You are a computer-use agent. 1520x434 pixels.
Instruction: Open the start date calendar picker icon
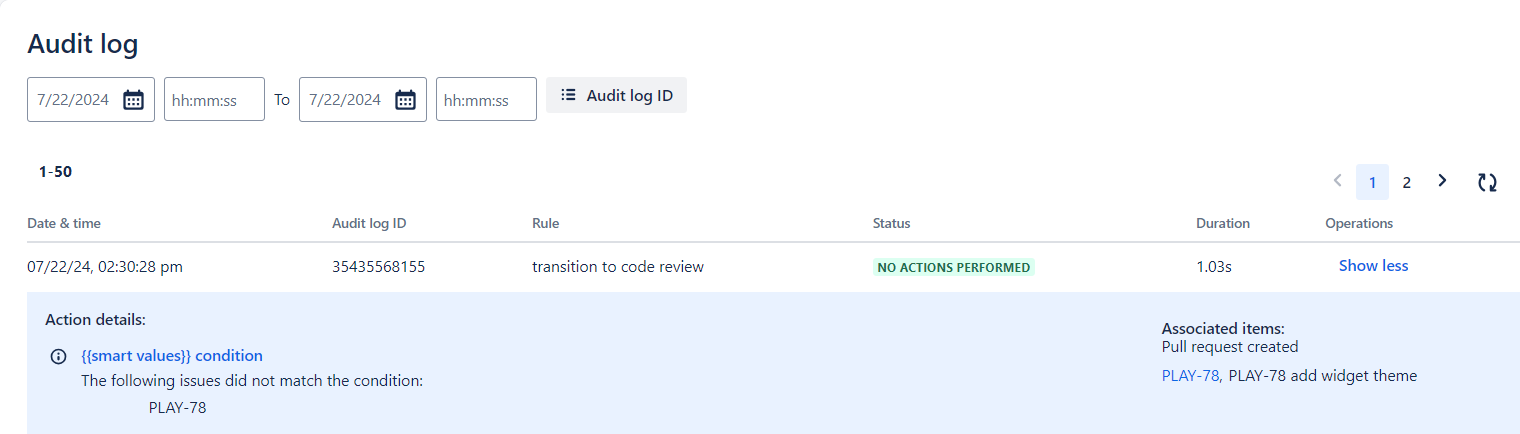(133, 100)
